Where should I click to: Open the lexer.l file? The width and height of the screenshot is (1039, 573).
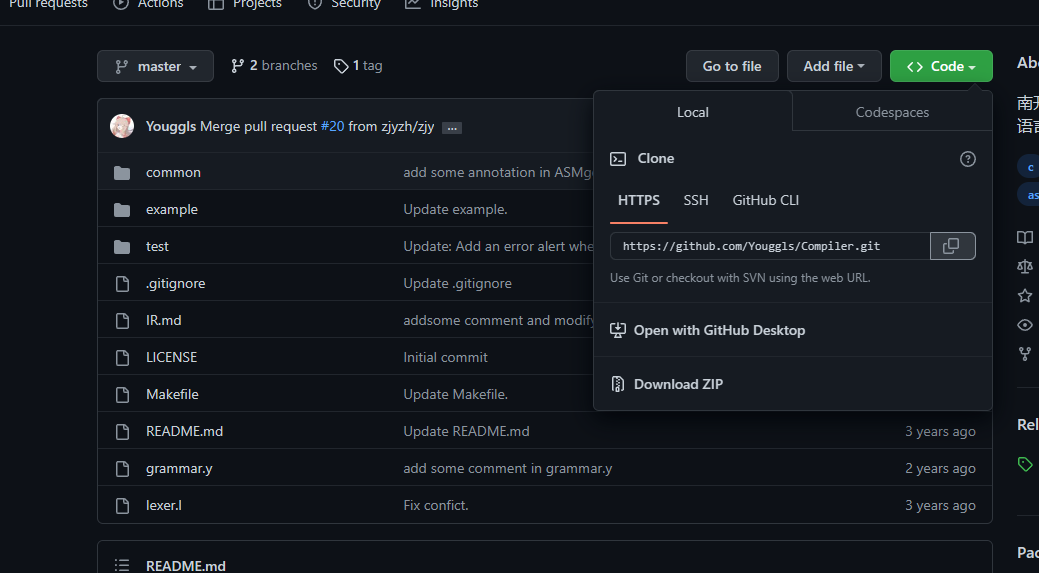pos(164,505)
